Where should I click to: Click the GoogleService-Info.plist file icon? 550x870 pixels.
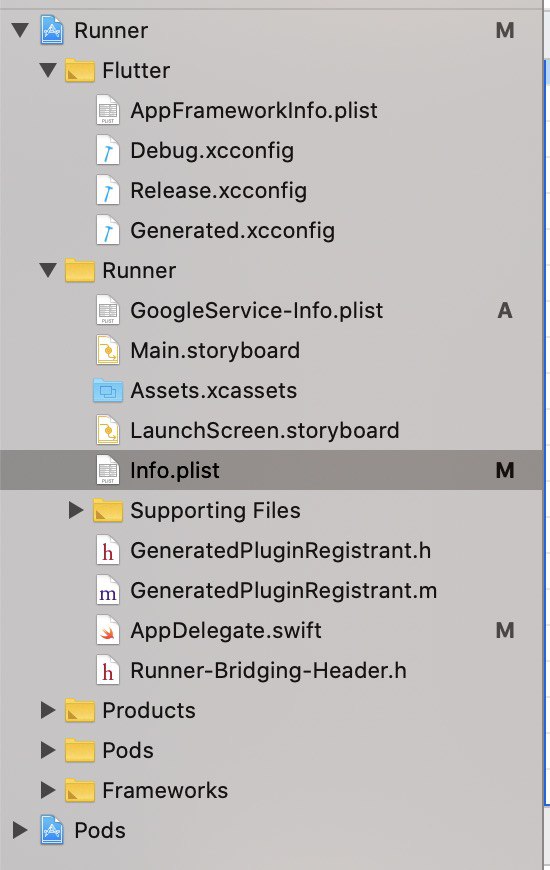coord(108,310)
